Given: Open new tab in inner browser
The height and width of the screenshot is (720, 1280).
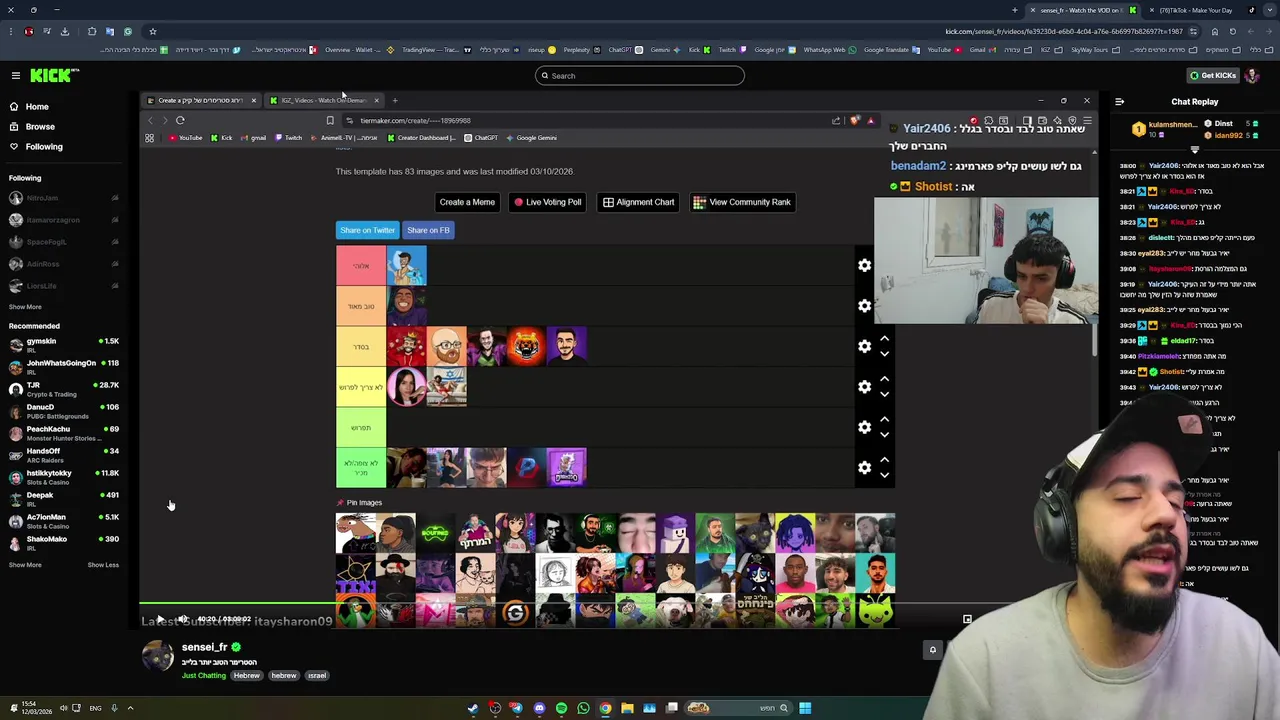Looking at the screenshot, I should (395, 100).
